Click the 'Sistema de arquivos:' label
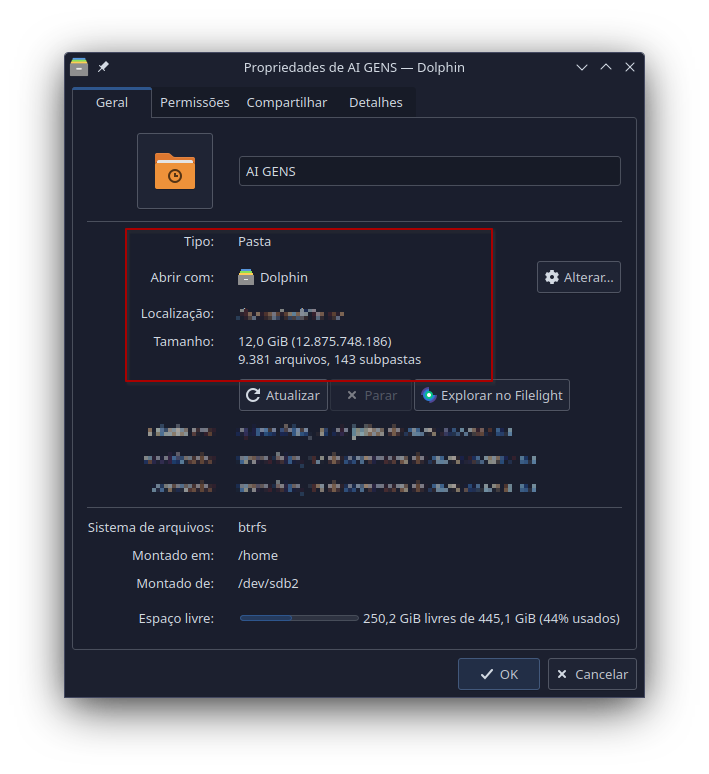The image size is (709, 774). coord(151,528)
